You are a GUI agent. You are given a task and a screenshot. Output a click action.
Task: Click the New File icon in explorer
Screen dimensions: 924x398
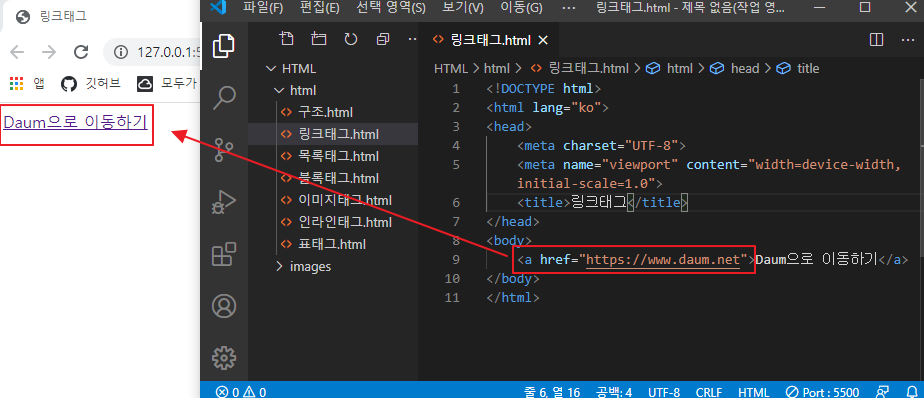(x=287, y=40)
